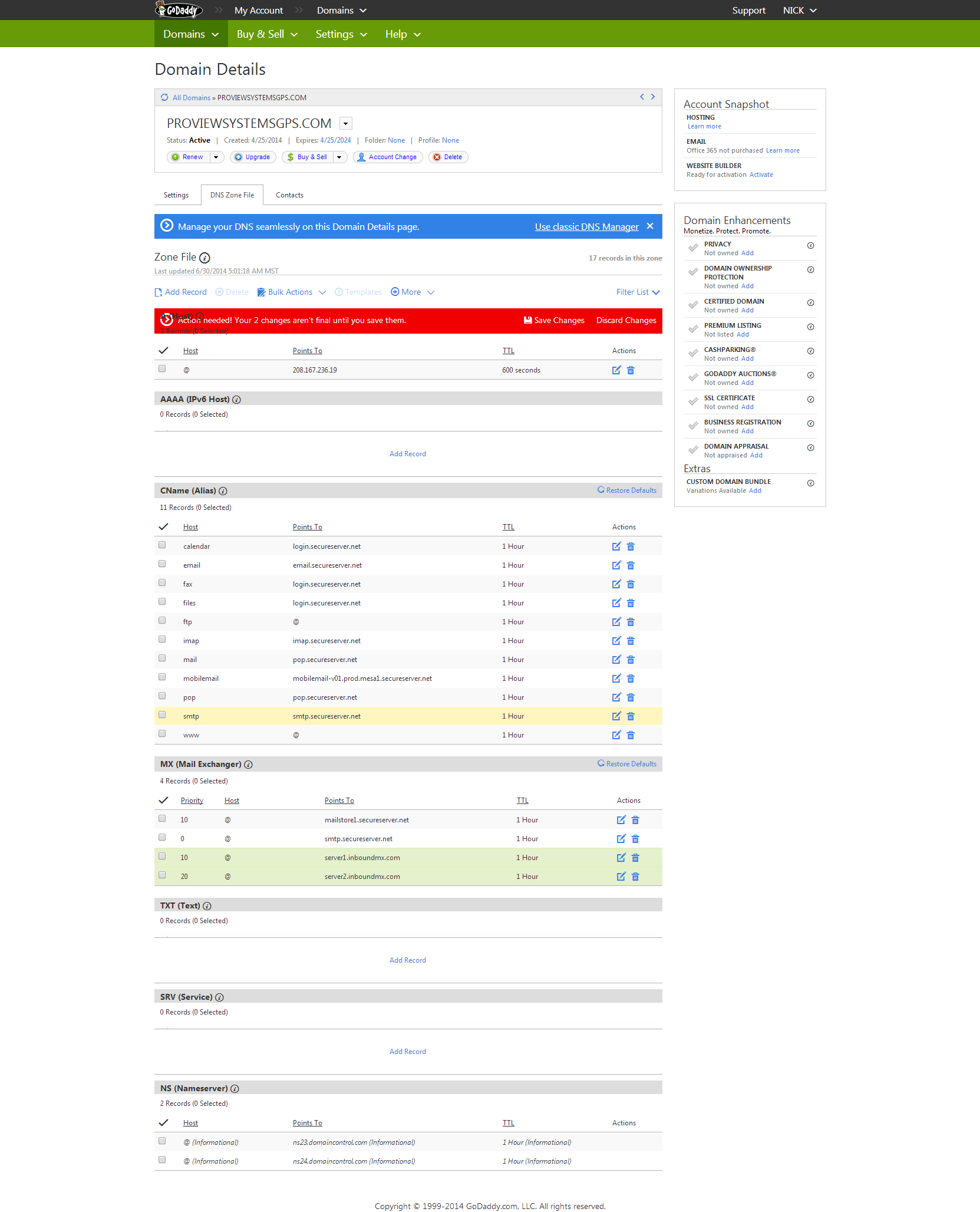This screenshot has width=980, height=1212.
Task: Click next domain arrow icon
Action: click(653, 97)
